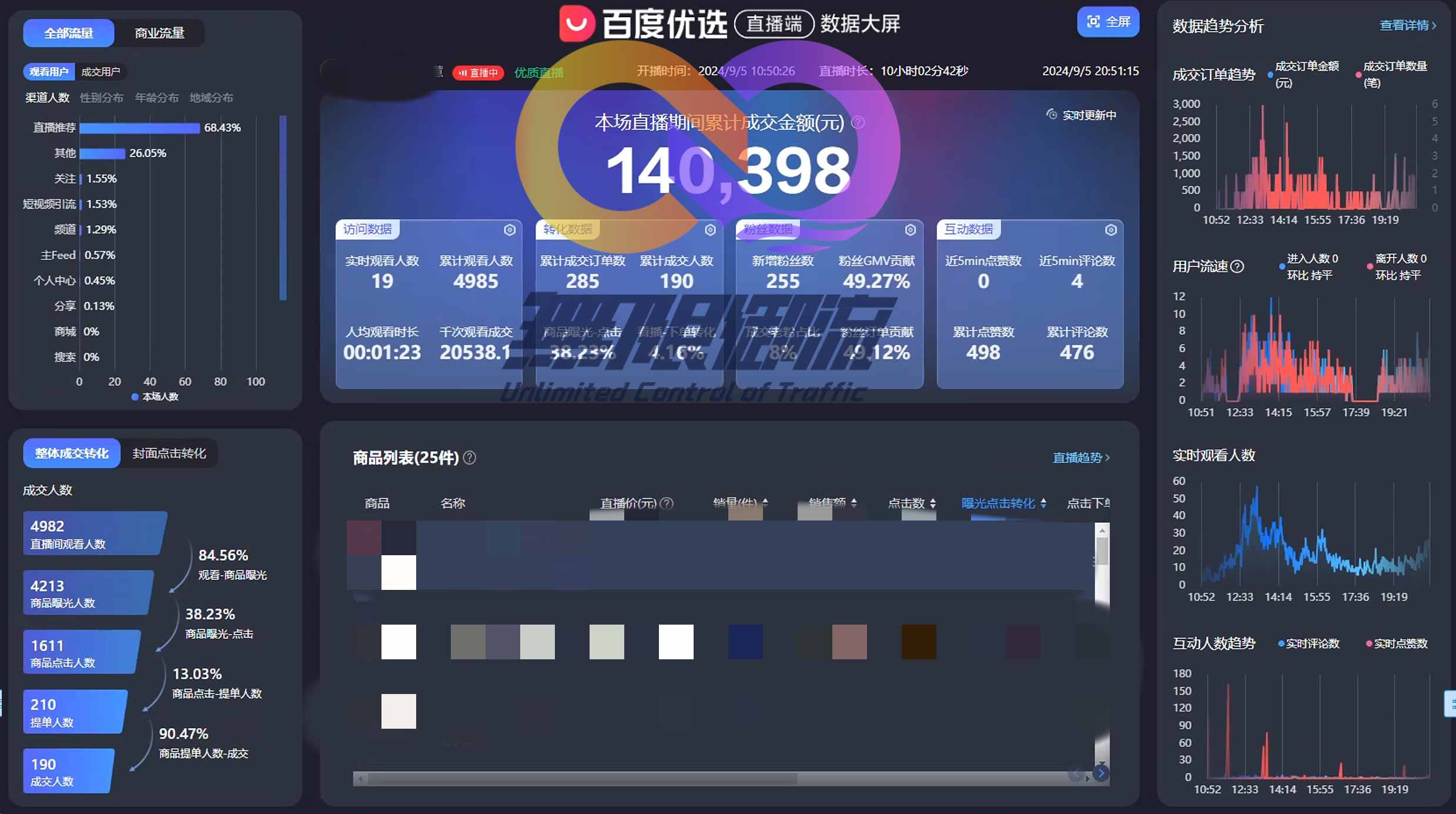Open settings icon on 粉丝数据 card
This screenshot has width=1456, height=814.
pyautogui.click(x=911, y=230)
